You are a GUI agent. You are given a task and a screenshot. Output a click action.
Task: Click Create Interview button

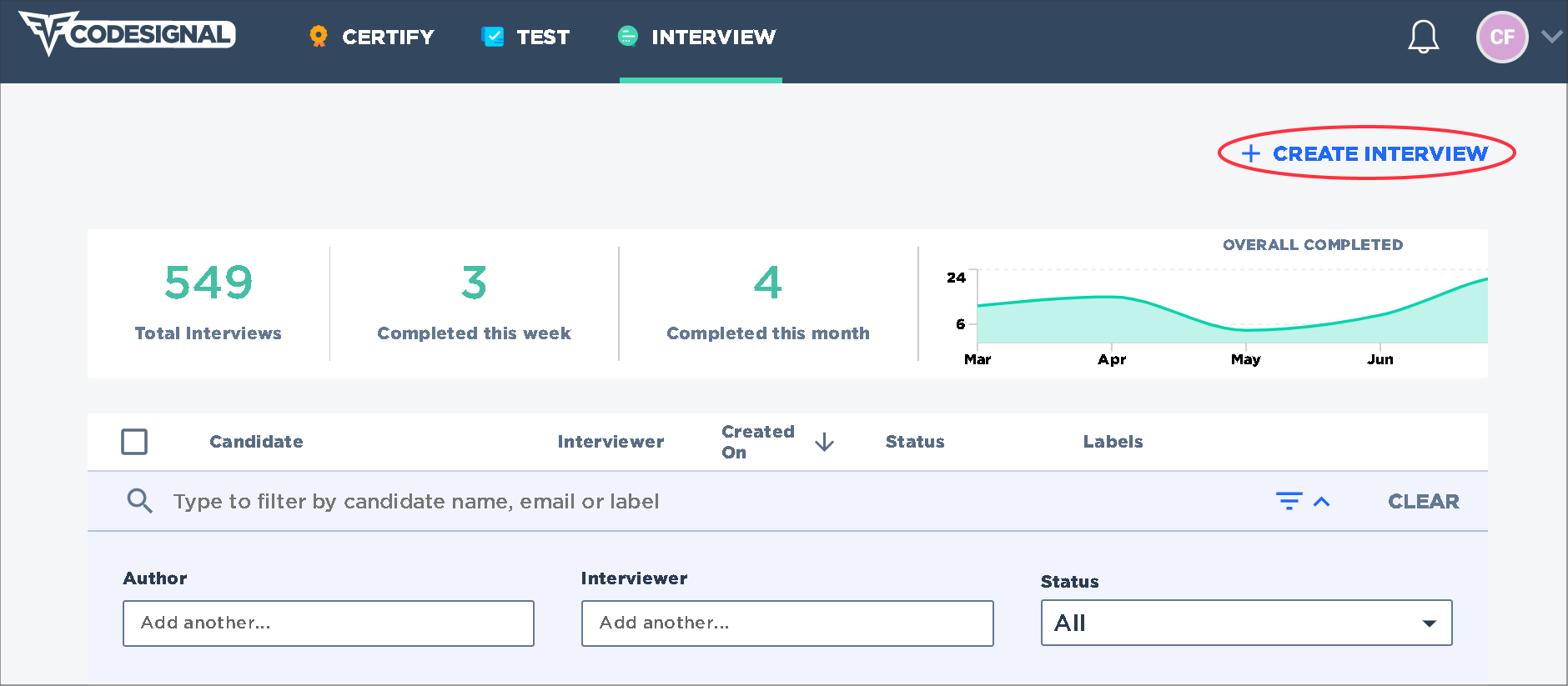1366,153
